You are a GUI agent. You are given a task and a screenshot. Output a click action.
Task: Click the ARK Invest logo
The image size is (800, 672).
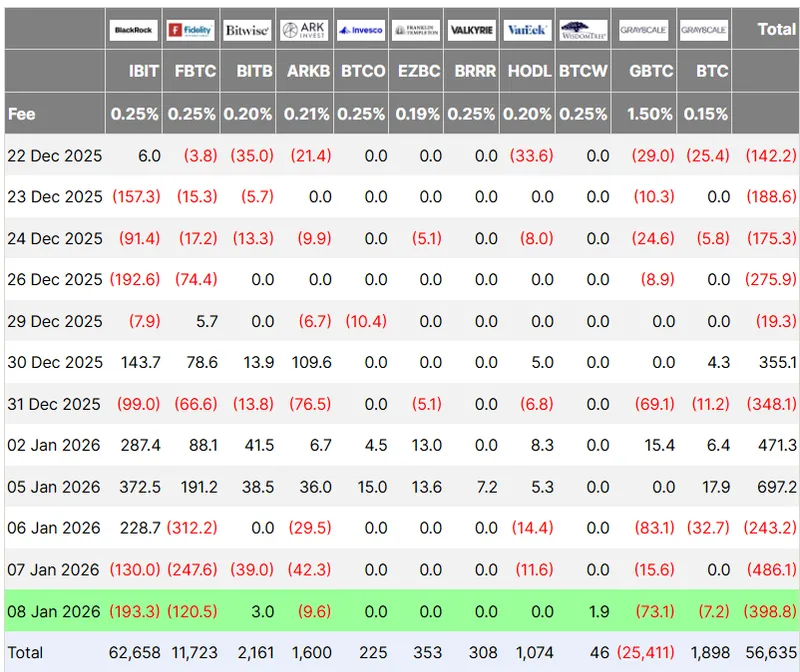(303, 30)
